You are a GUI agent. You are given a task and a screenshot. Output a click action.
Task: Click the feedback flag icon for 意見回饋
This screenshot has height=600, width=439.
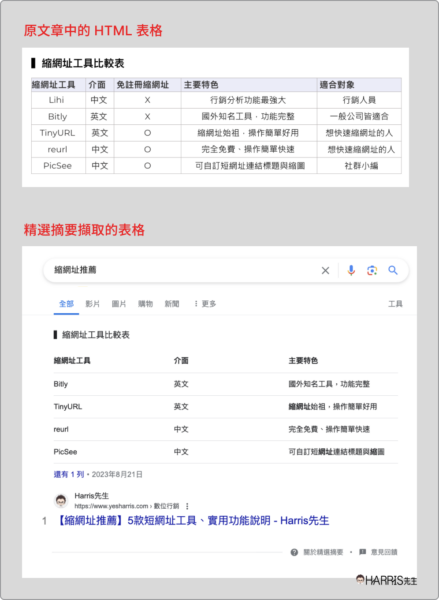(362, 552)
